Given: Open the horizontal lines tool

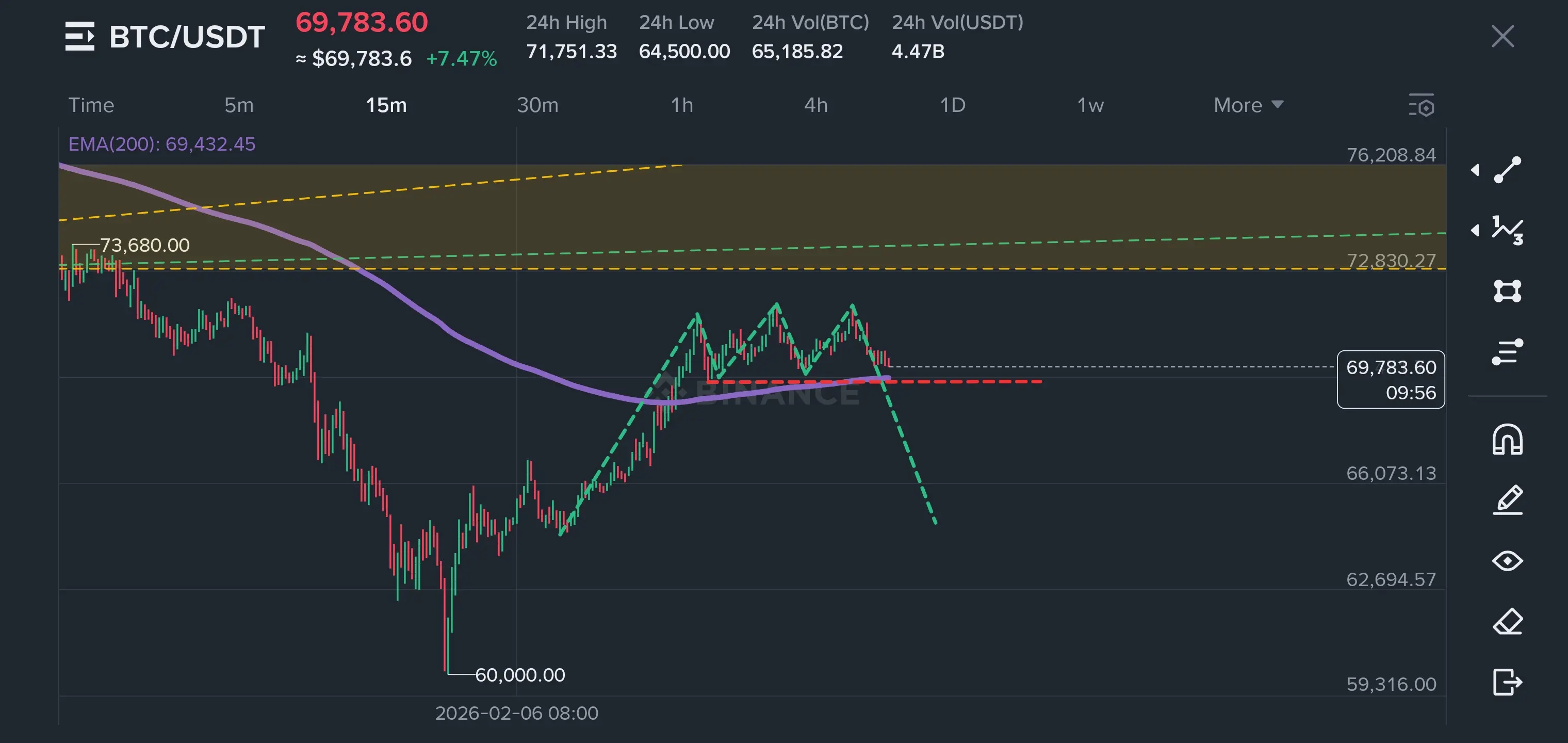Looking at the screenshot, I should 1507,352.
